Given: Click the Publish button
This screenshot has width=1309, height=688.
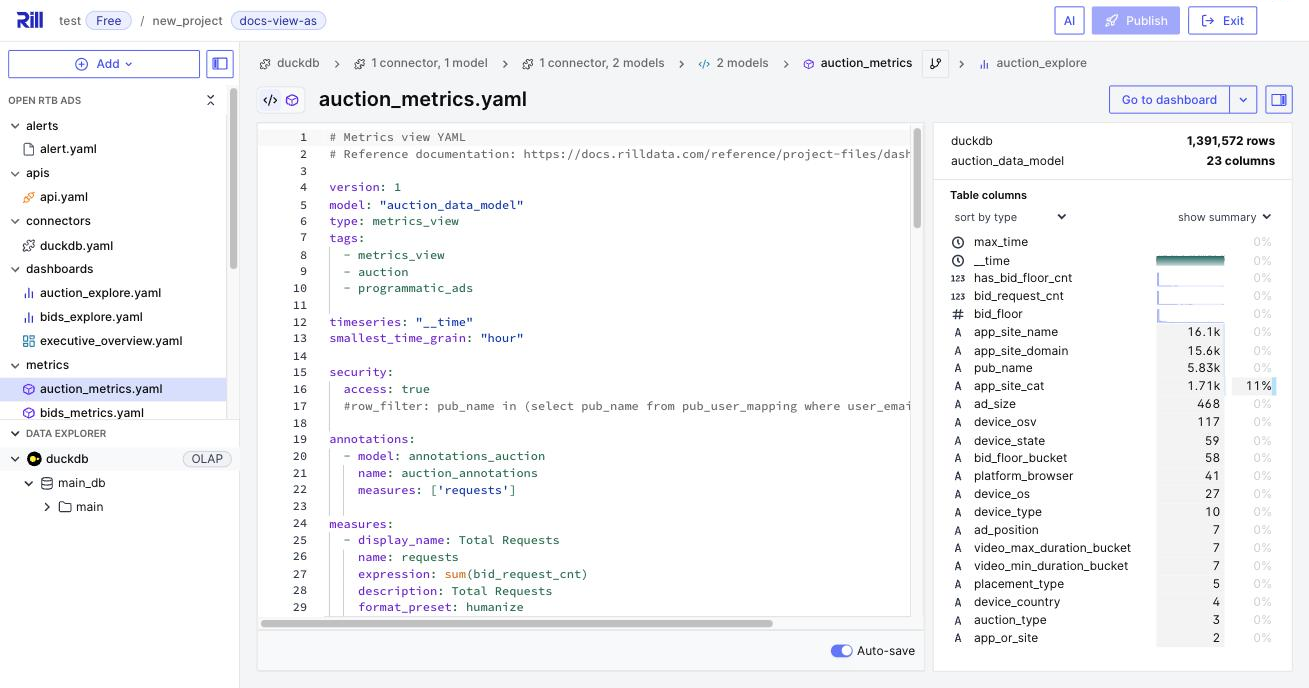Looking at the screenshot, I should coord(1136,20).
